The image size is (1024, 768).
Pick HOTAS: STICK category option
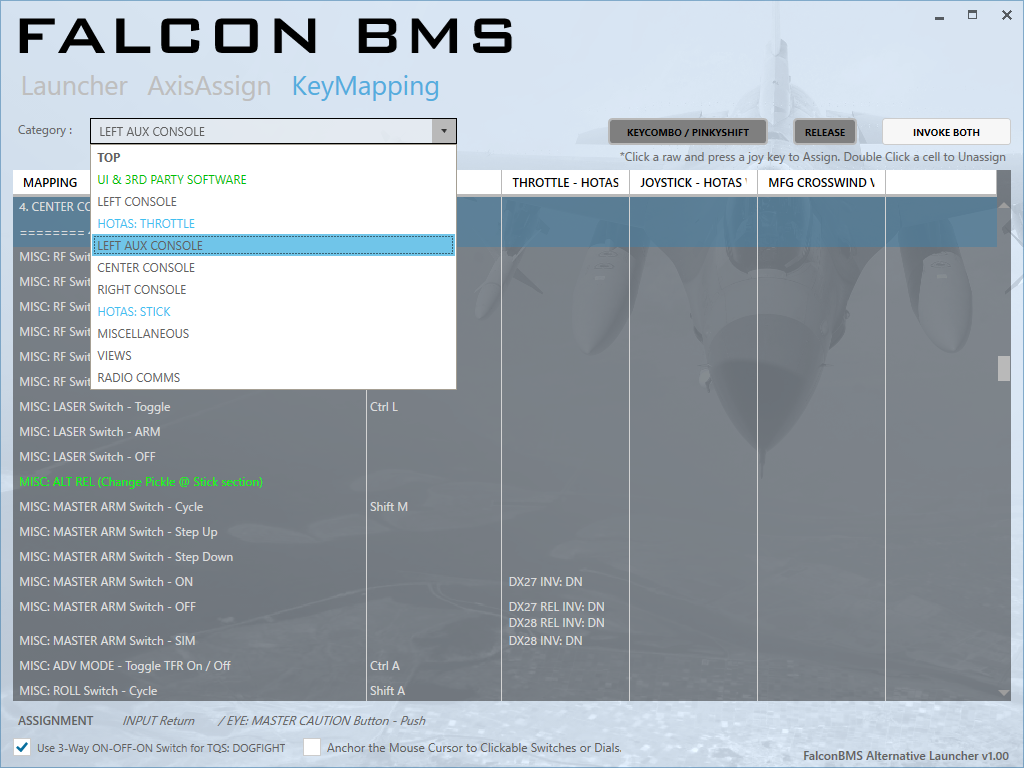[x=273, y=312]
